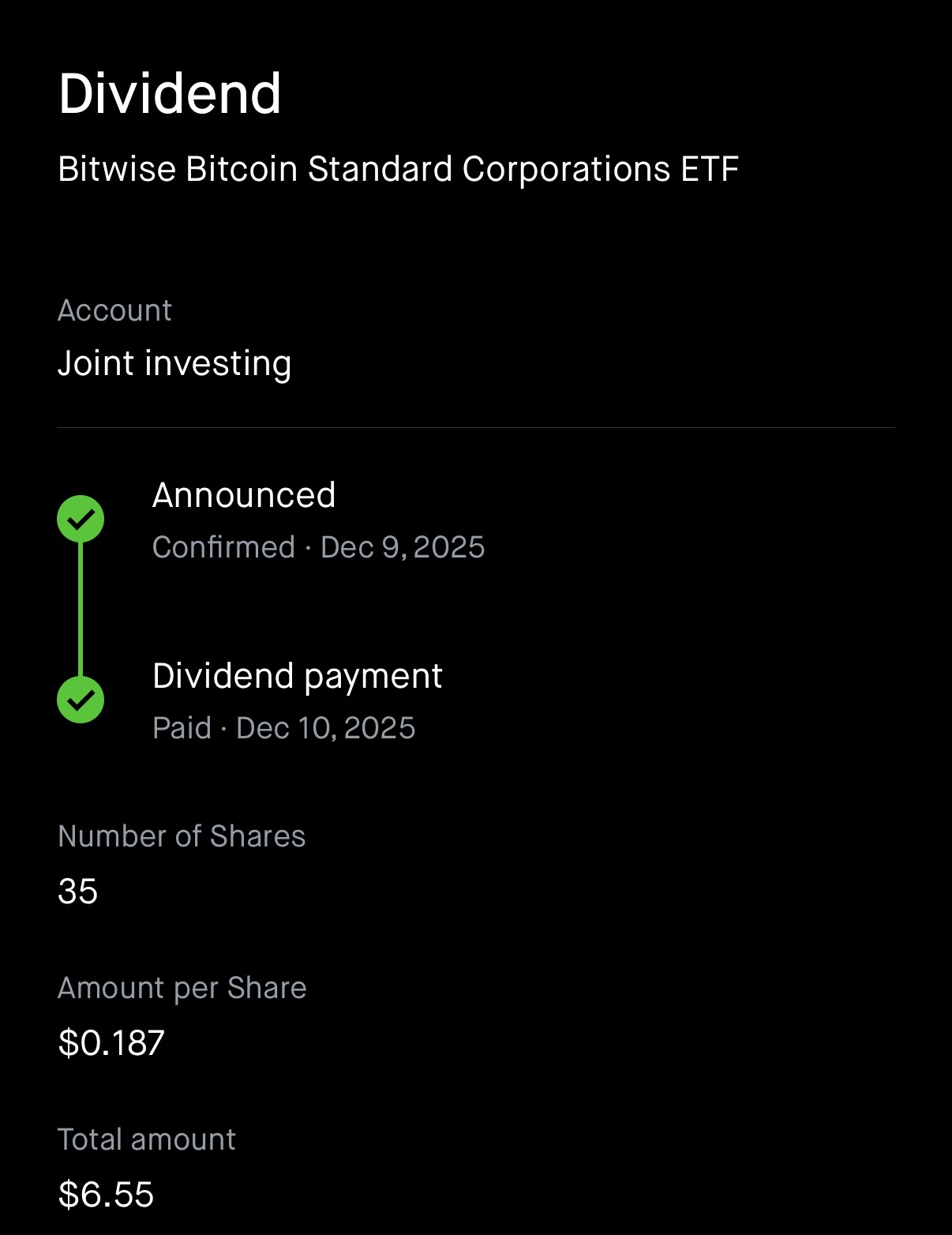Click the Total amount label

coord(147,1139)
